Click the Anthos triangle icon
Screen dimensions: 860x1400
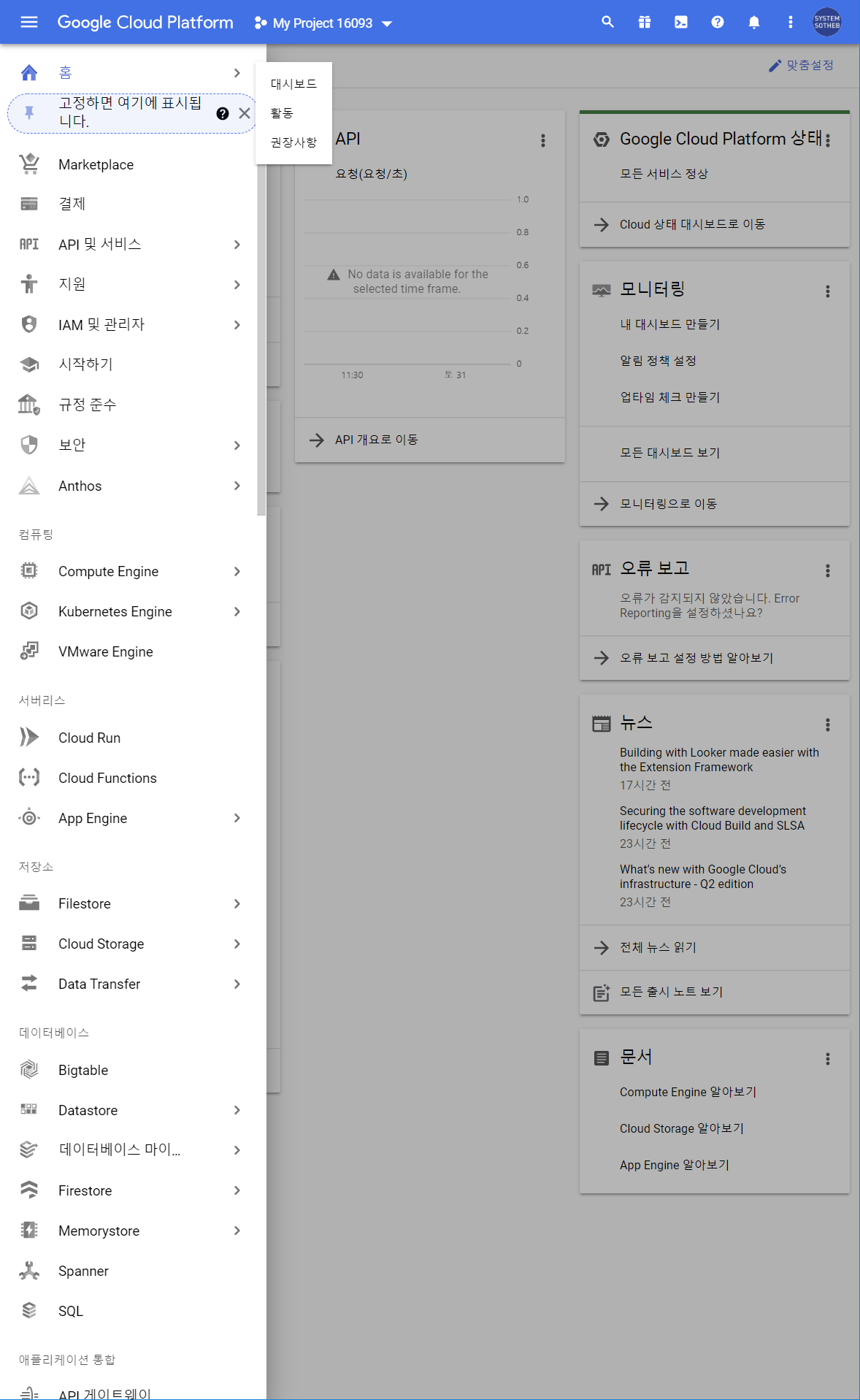[29, 486]
